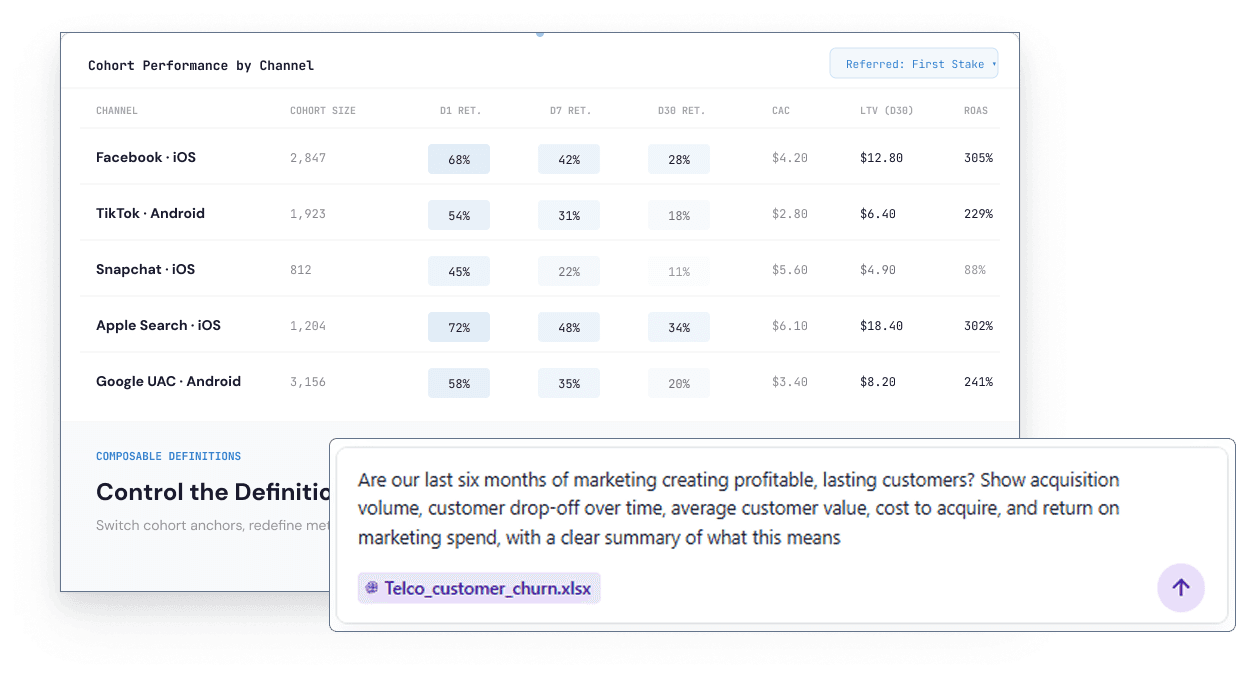Image resolution: width=1236 pixels, height=680 pixels.
Task: Click the $5.60 CAC value
Action: tap(790, 270)
